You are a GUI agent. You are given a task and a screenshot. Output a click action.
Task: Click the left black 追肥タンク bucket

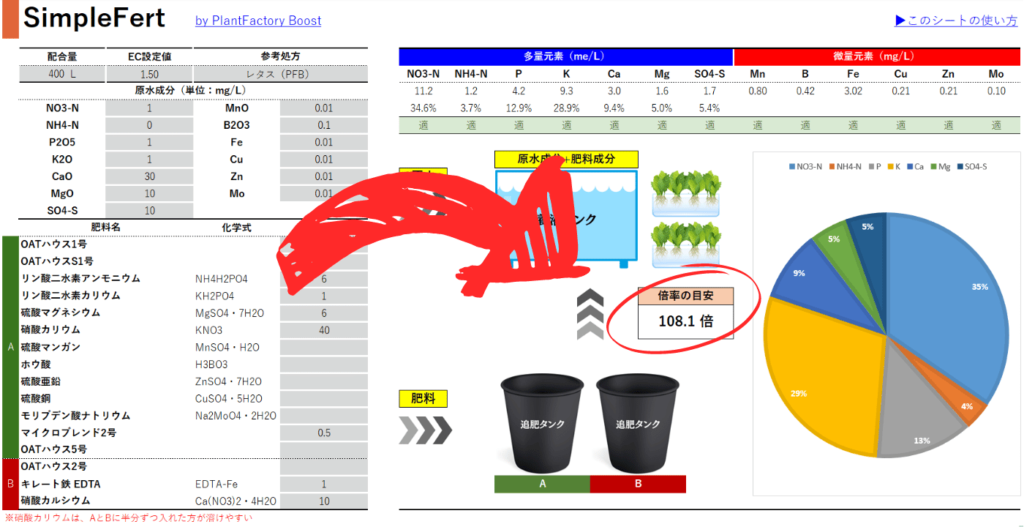(x=540, y=422)
